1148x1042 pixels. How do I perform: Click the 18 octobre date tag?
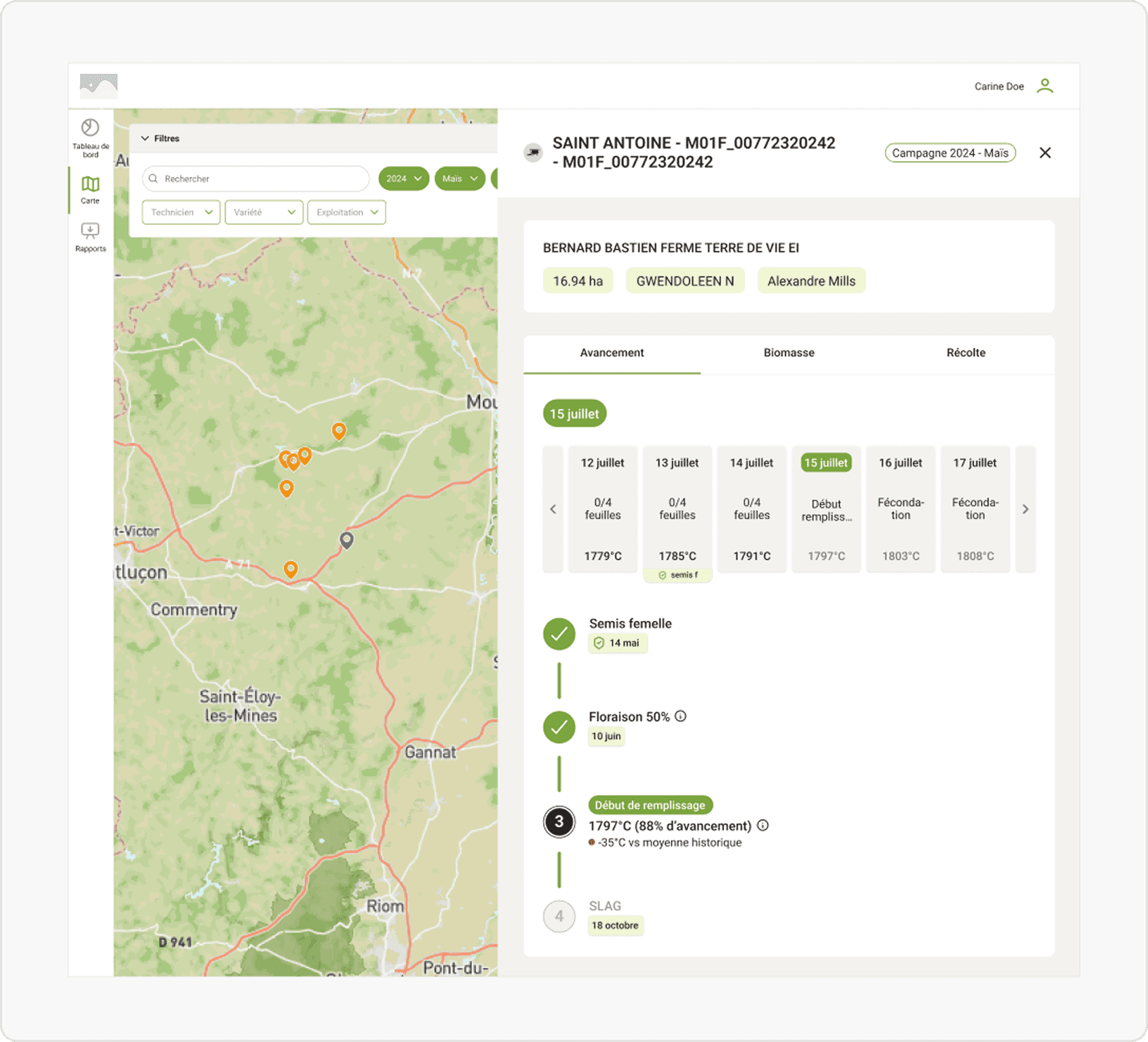(x=616, y=925)
